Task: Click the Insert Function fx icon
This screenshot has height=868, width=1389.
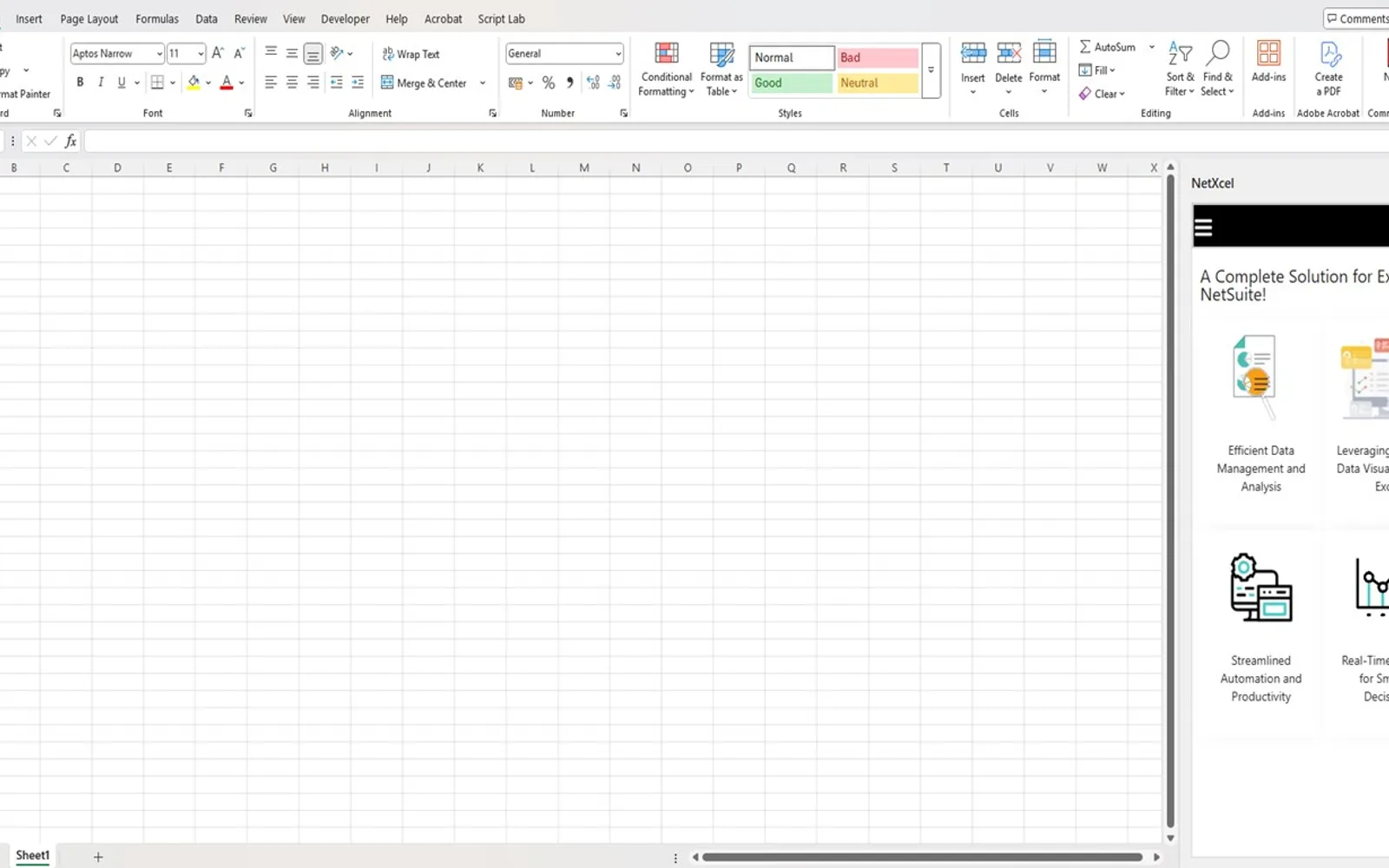Action: pyautogui.click(x=71, y=141)
